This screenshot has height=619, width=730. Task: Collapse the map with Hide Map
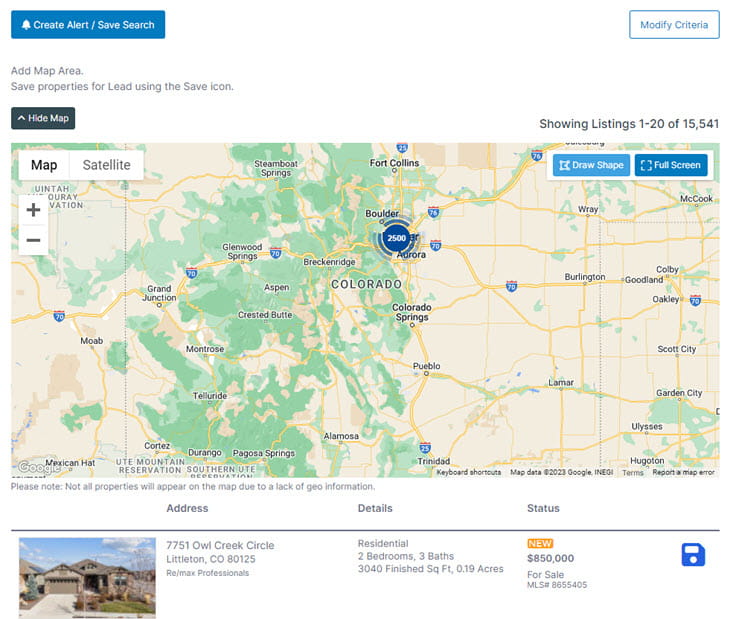click(43, 118)
